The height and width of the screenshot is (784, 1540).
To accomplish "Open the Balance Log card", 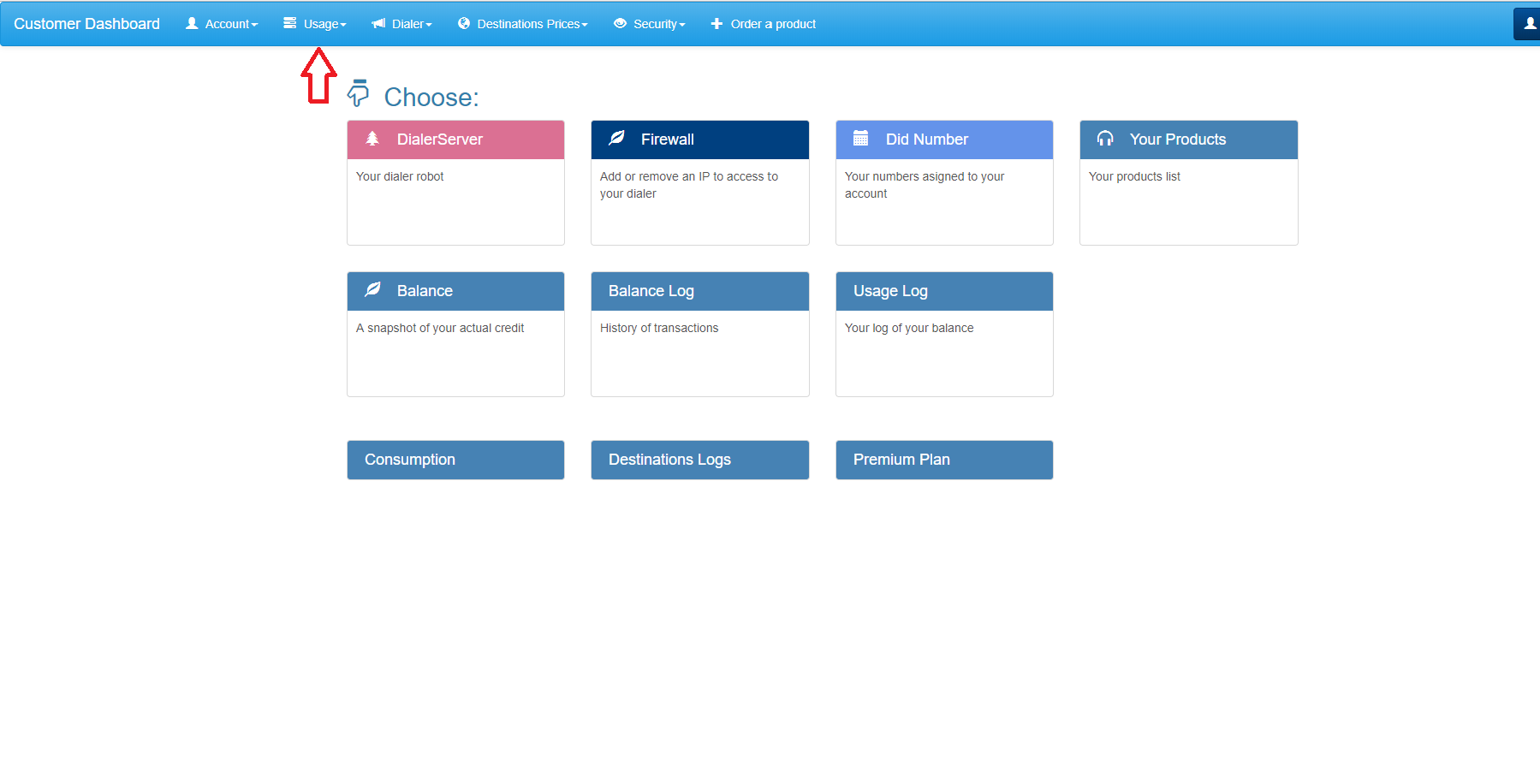I will [700, 334].
